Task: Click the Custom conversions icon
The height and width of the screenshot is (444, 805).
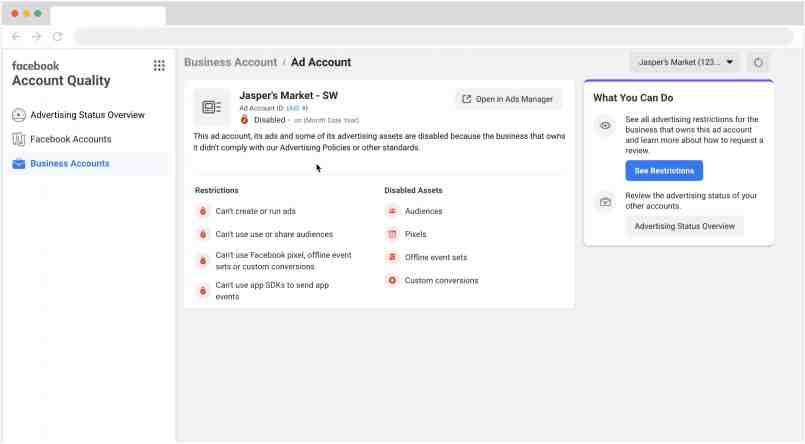Action: [x=392, y=280]
